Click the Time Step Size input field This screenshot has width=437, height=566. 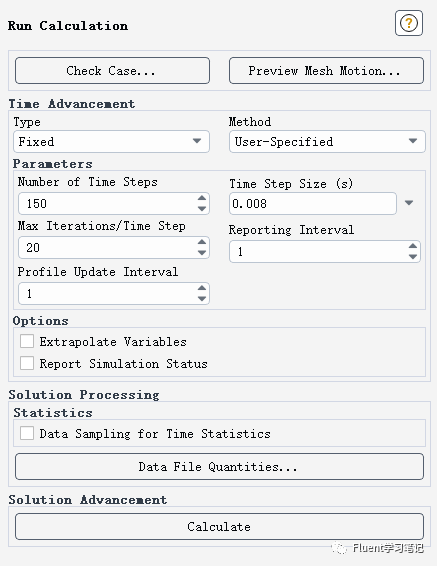(313, 204)
